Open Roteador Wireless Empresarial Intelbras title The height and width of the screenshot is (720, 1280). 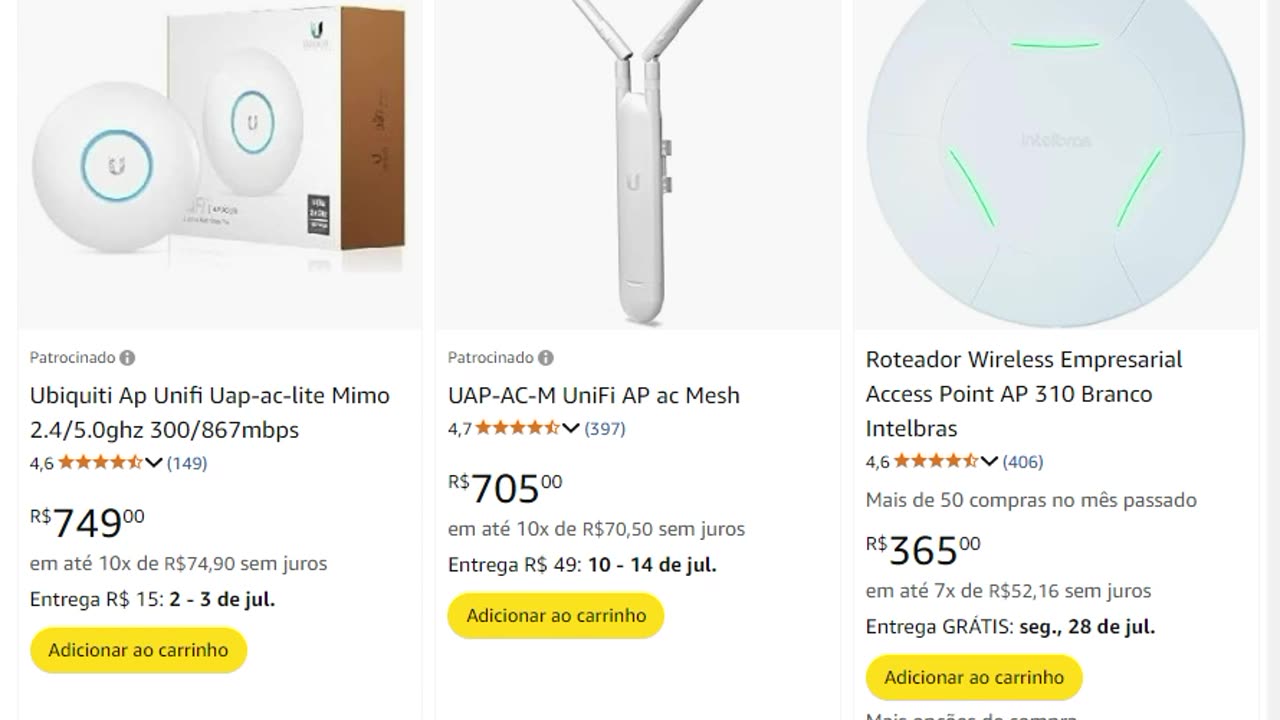[x=1023, y=393]
